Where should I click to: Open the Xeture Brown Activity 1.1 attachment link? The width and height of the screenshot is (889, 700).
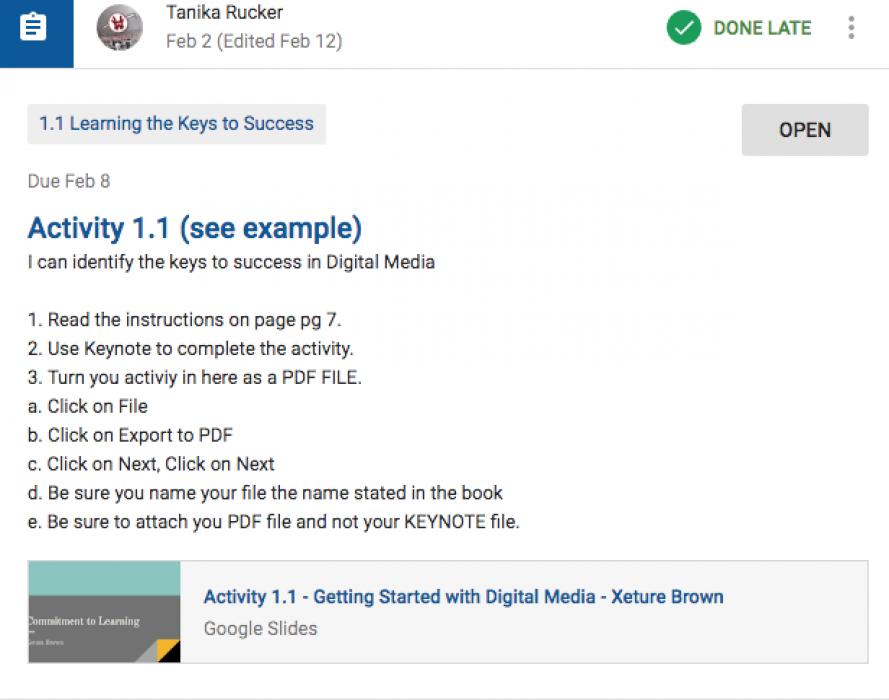pyautogui.click(x=463, y=597)
